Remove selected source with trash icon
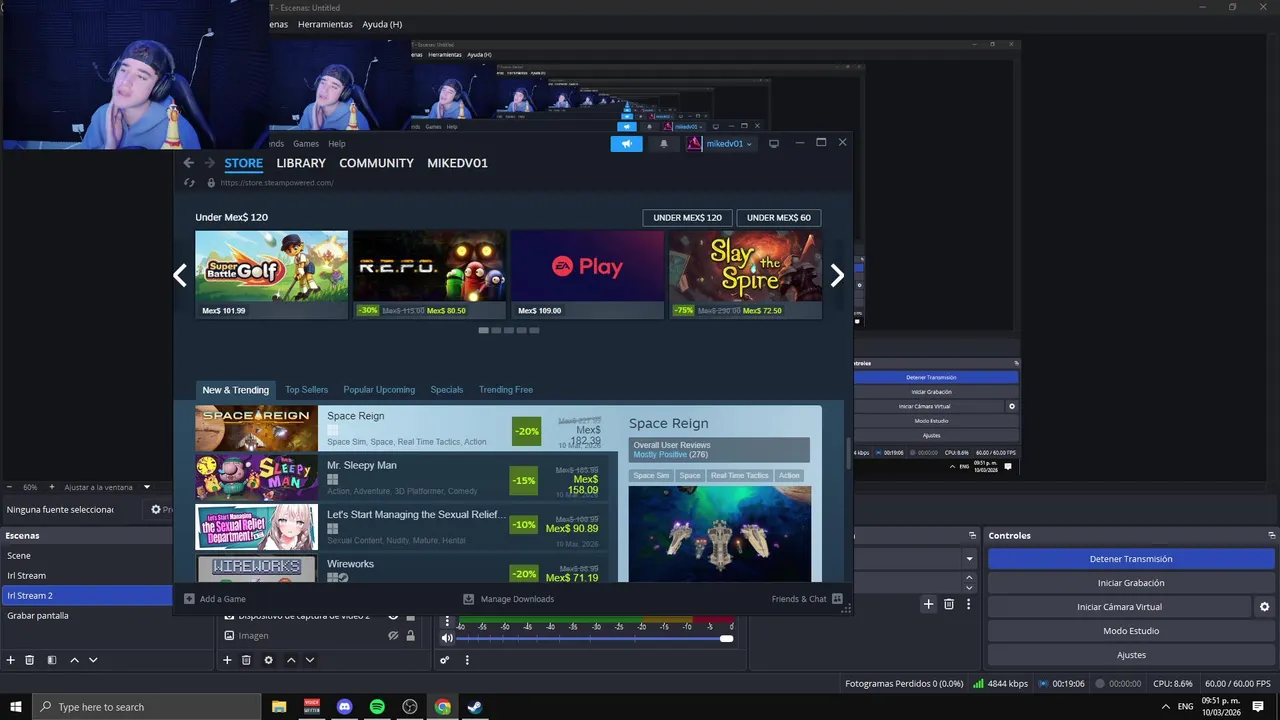 tap(246, 660)
